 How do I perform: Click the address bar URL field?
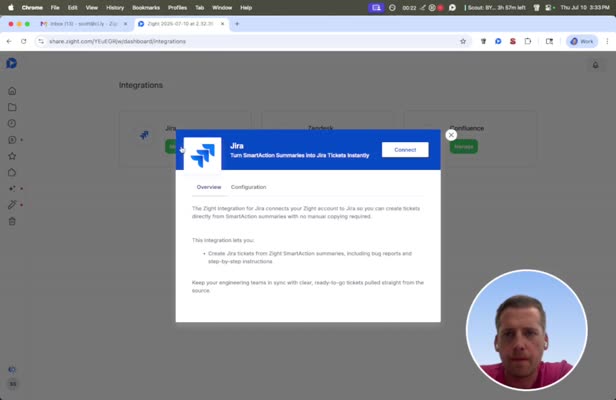(251, 41)
